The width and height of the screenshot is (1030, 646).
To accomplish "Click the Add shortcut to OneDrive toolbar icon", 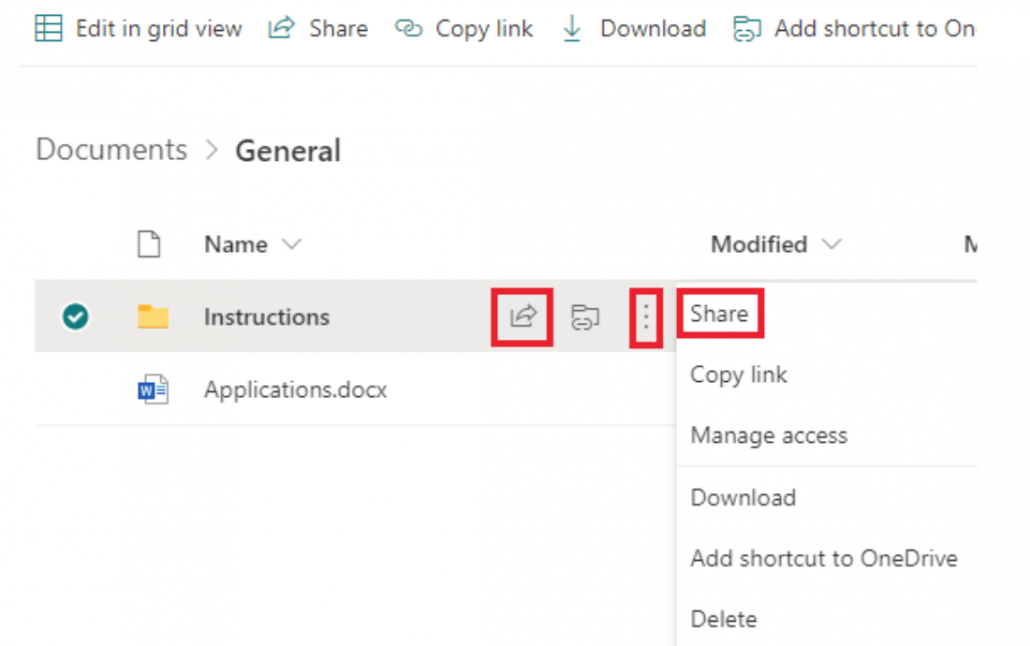I will point(747,28).
